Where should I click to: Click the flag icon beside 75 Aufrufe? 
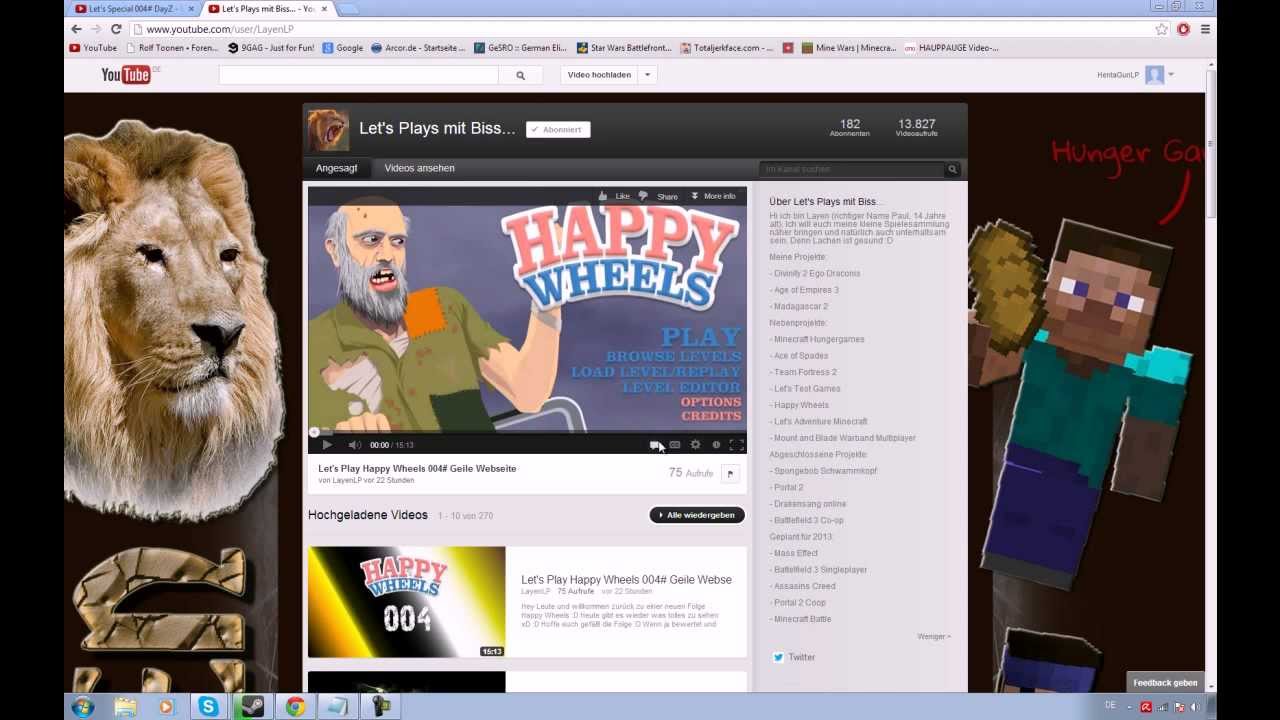pyautogui.click(x=730, y=474)
